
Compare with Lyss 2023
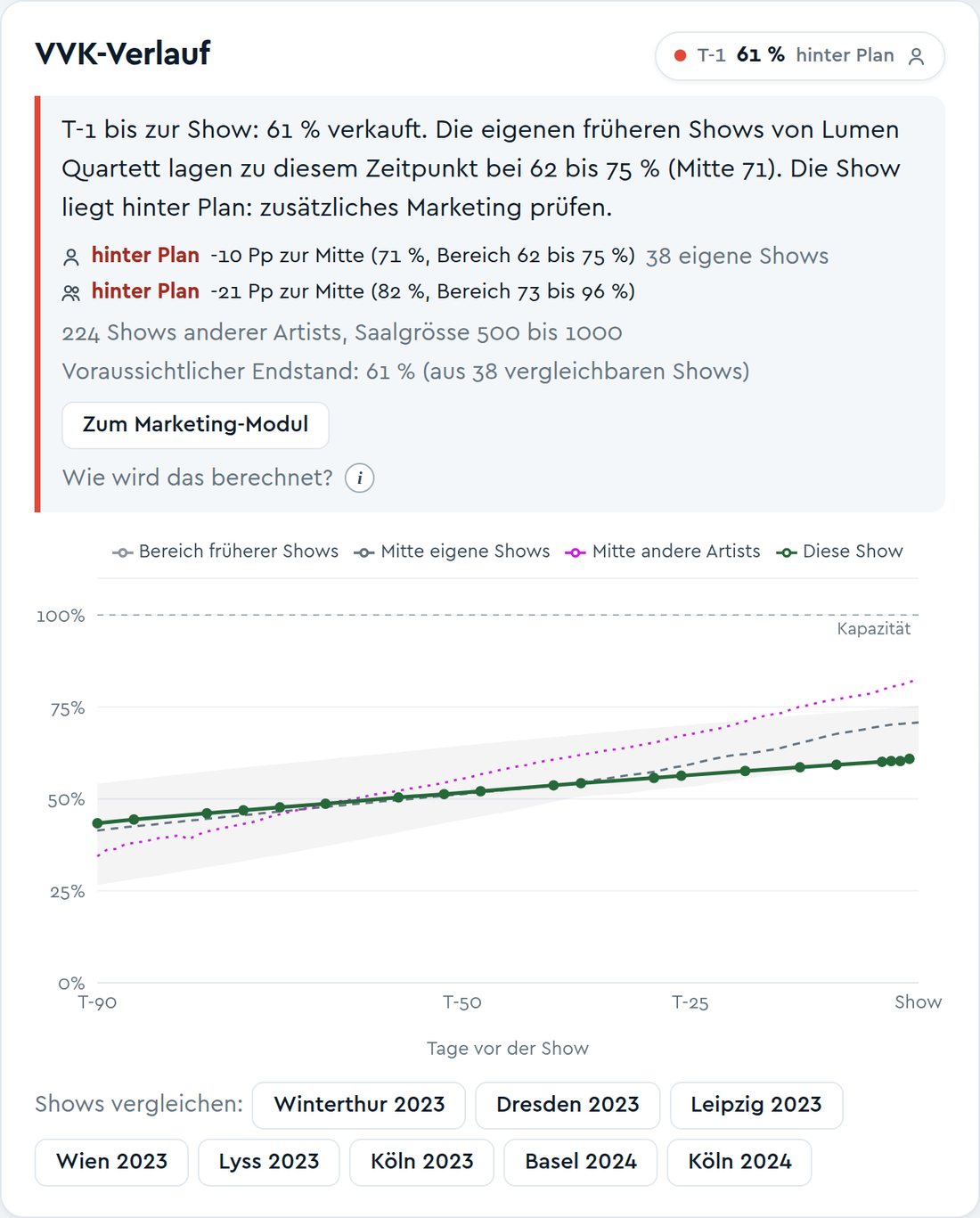coord(268,1162)
